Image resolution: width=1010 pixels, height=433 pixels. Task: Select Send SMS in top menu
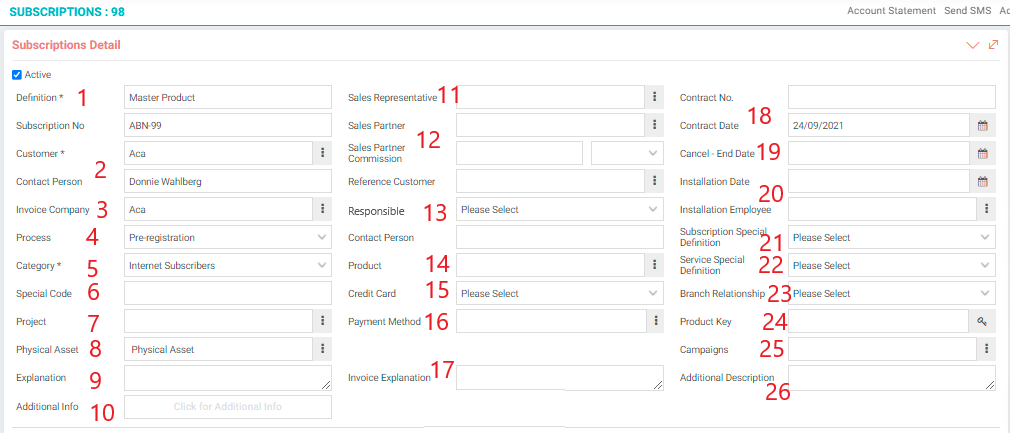click(967, 11)
